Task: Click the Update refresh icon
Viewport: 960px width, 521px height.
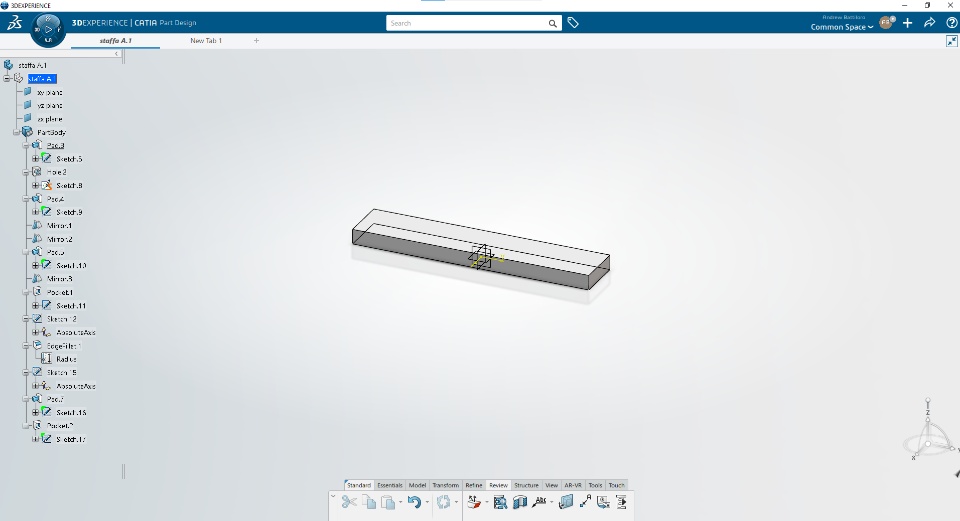Action: coord(443,502)
